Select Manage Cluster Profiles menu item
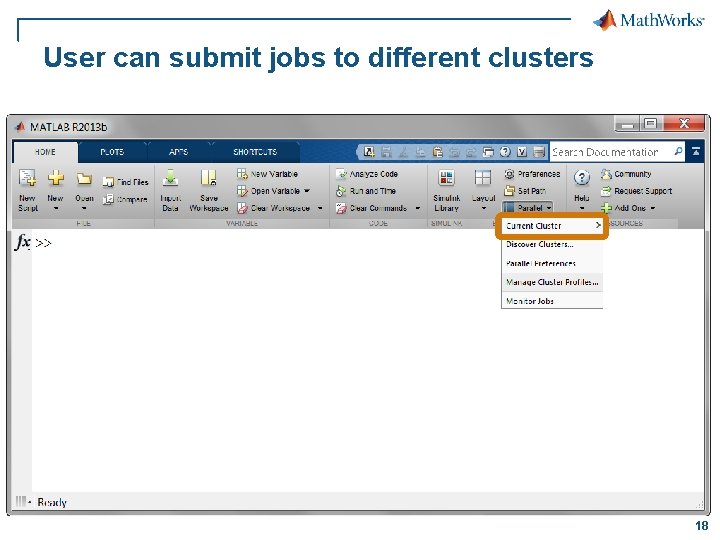Screen dimensions: 720x540 [552, 282]
